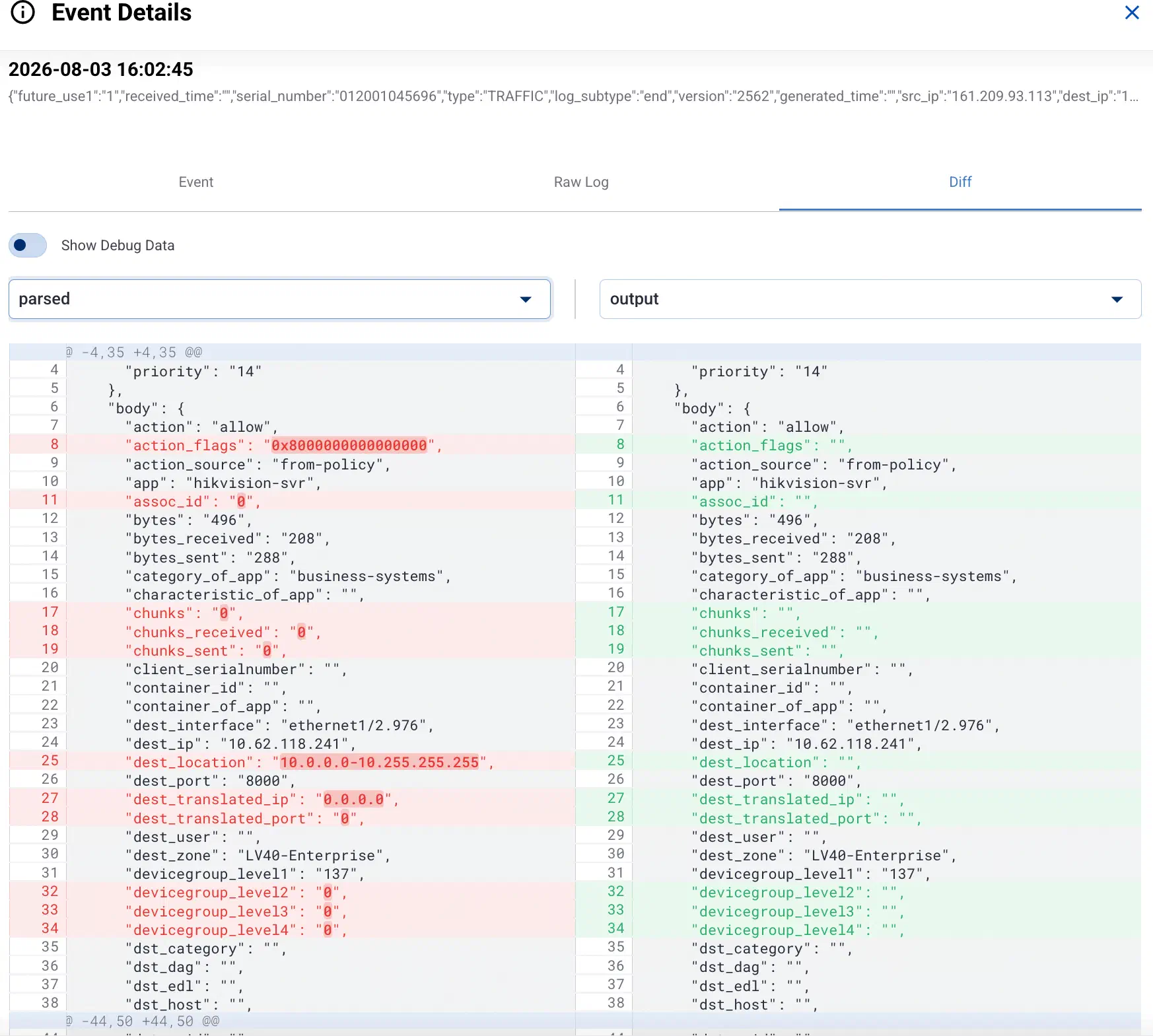Click the app hikvision-svr line in parsed pane

[x=292, y=483]
